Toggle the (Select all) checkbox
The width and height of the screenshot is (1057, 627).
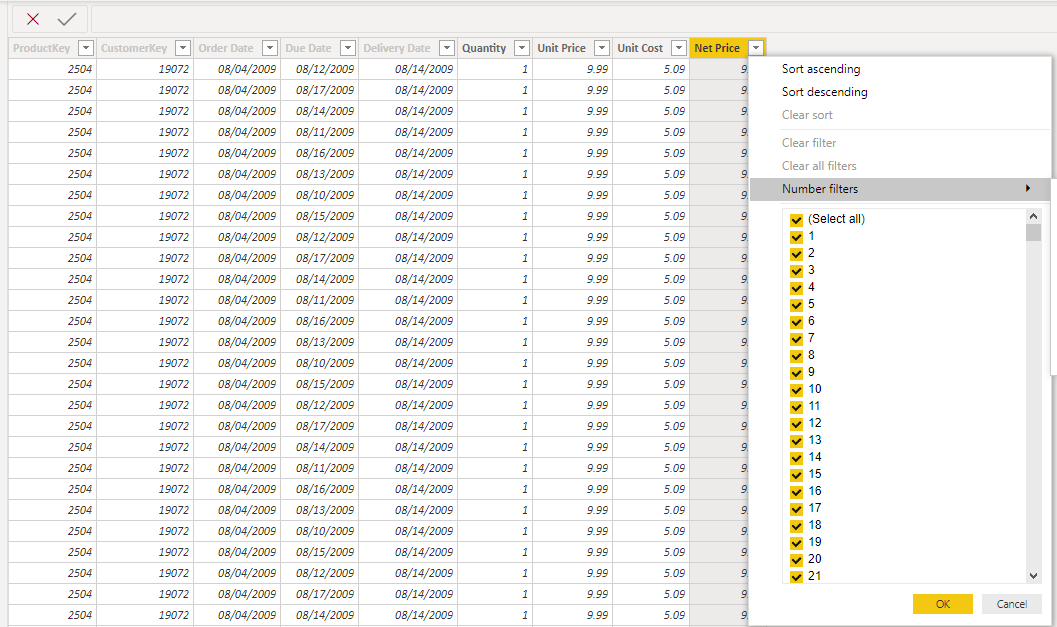click(x=796, y=220)
